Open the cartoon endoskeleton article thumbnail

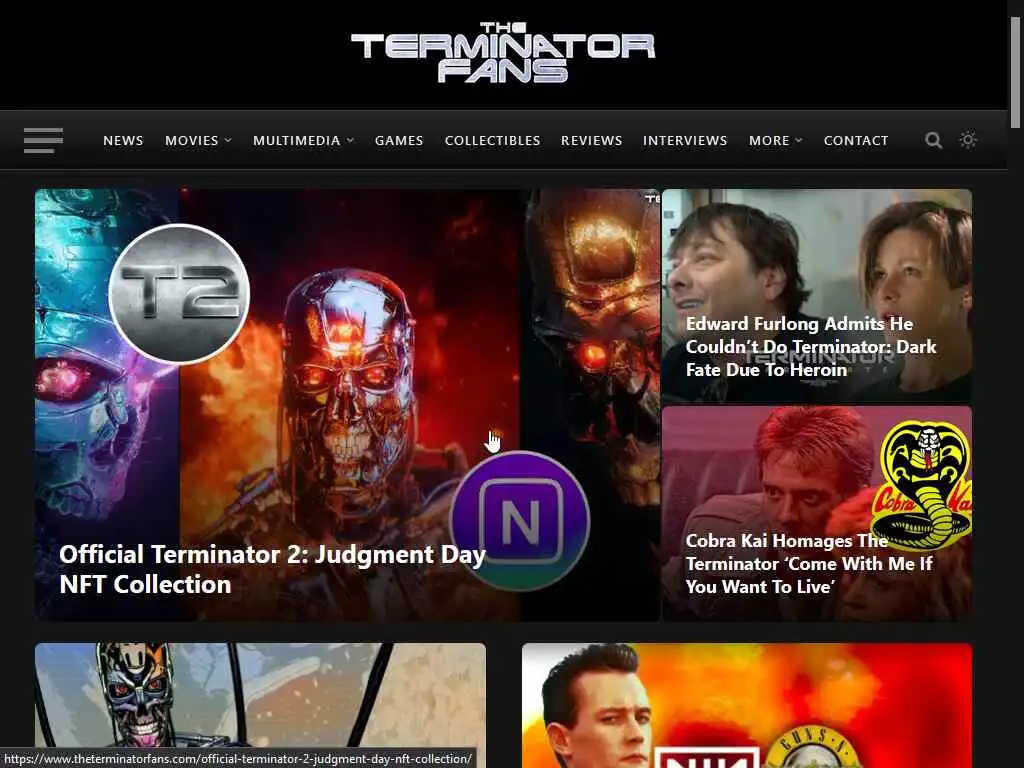(x=260, y=705)
